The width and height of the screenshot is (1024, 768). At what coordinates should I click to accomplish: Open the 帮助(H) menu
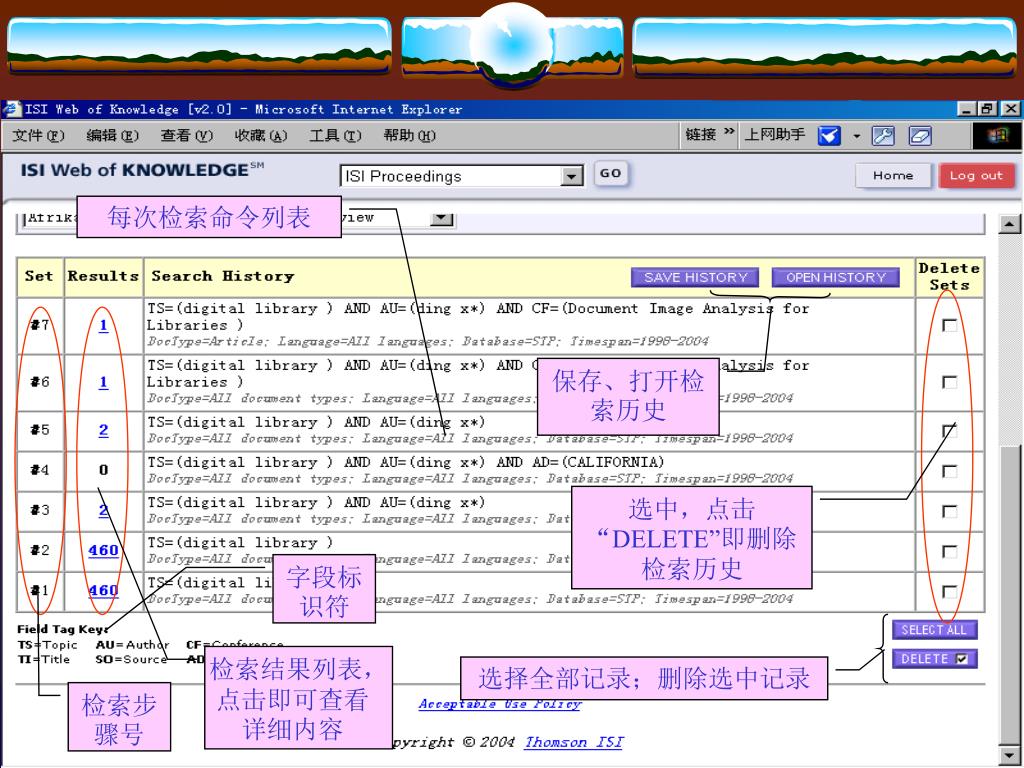coord(409,135)
